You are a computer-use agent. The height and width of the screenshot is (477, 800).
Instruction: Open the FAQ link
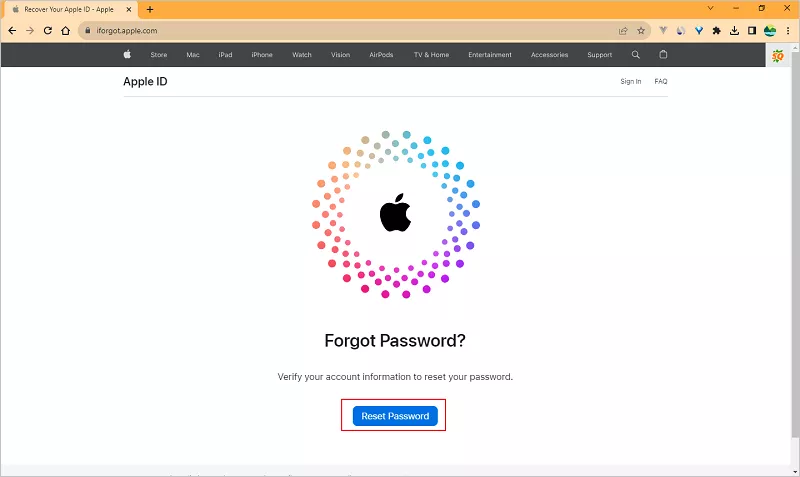click(661, 81)
